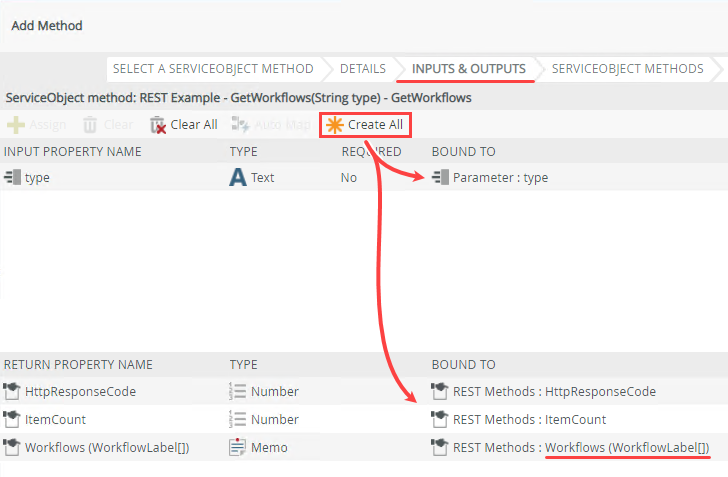Click the Create All label
Viewport: 728px width, 477px height.
pos(375,124)
